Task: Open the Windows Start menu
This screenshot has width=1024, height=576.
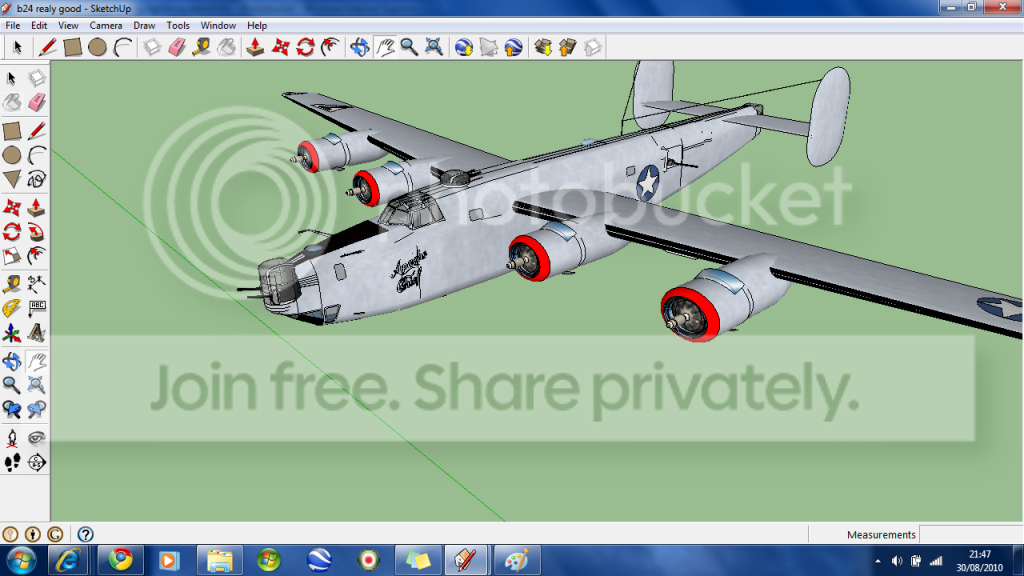Action: point(21,560)
